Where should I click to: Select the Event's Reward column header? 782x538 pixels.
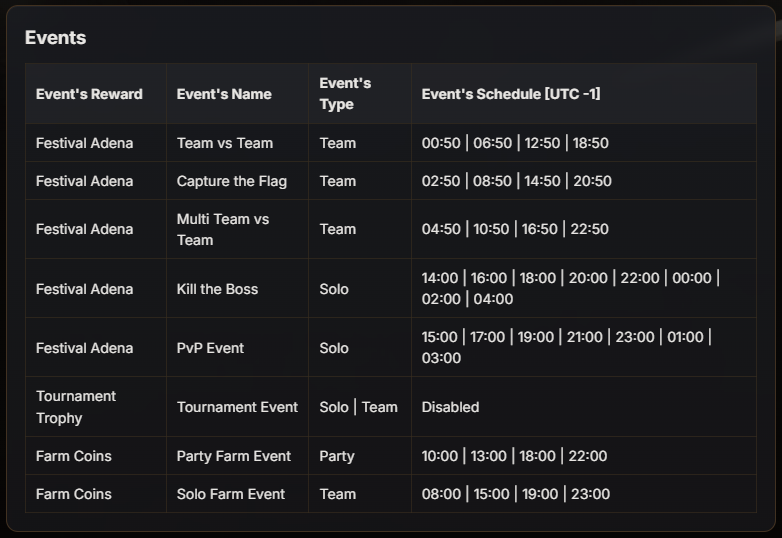pyautogui.click(x=89, y=94)
